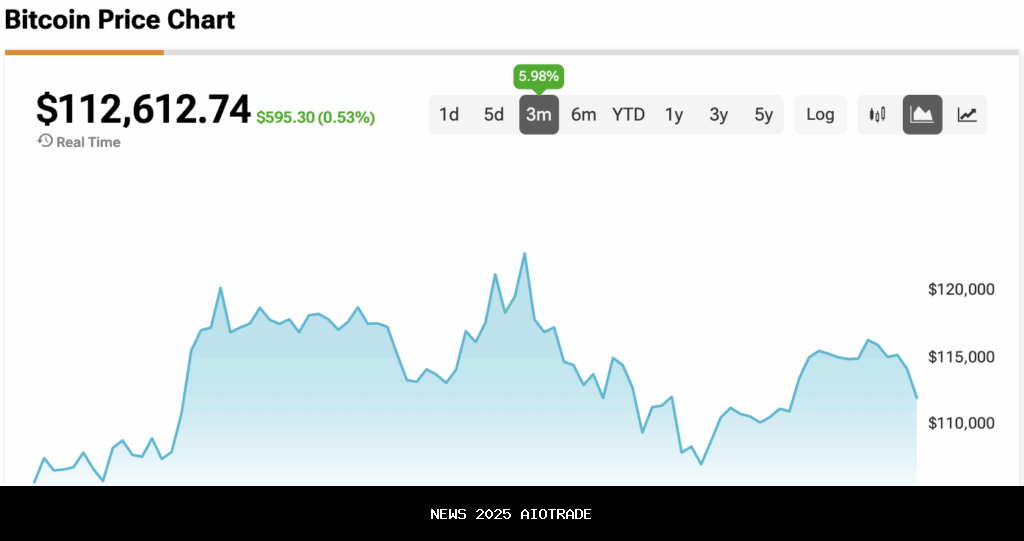Select the 3m time range
Image resolution: width=1024 pixels, height=541 pixels.
pos(539,115)
